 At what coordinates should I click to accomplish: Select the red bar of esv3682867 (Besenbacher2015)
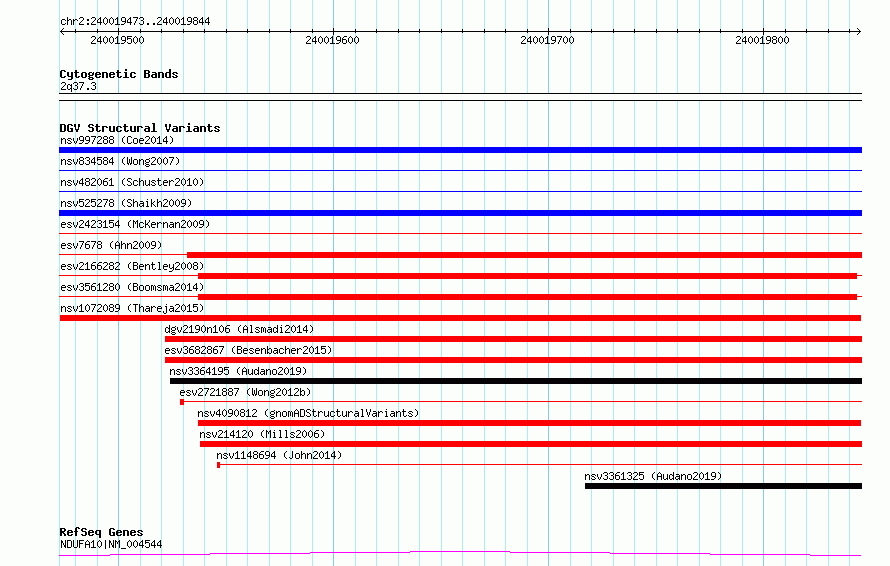513,360
